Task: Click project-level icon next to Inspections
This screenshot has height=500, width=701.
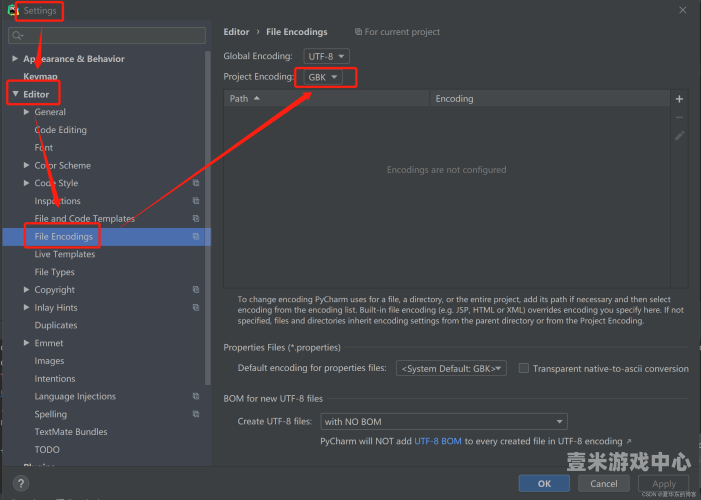Action: pos(196,201)
